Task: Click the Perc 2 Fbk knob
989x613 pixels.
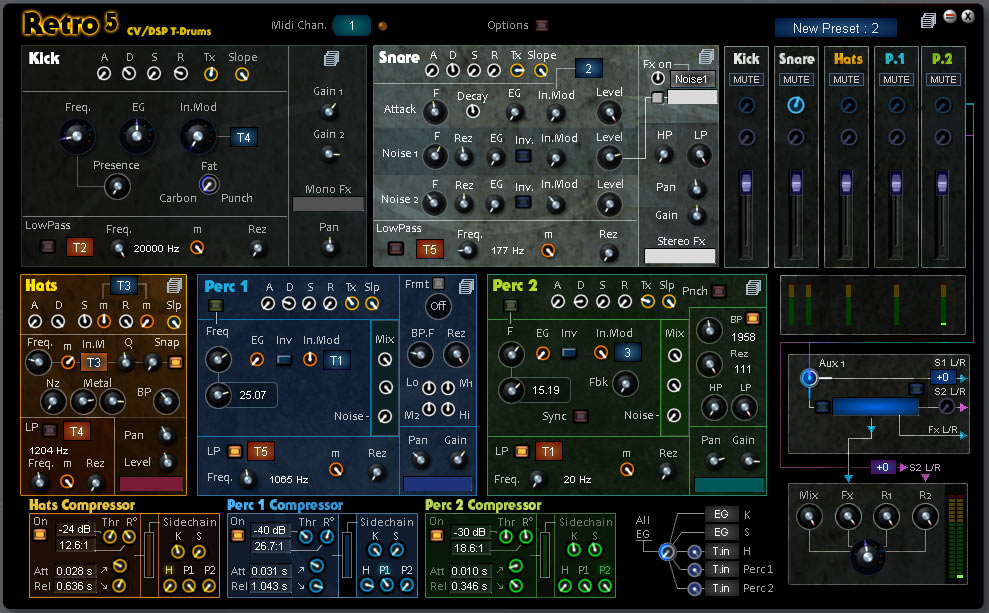Action: tap(624, 383)
